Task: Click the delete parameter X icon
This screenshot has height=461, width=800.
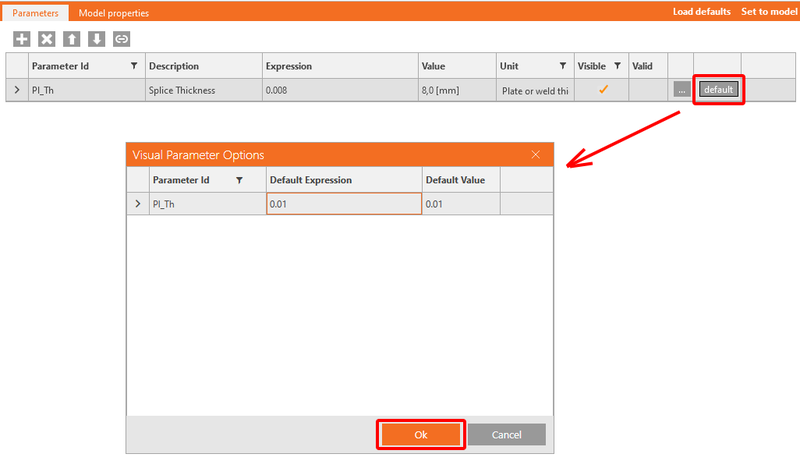Action: pyautogui.click(x=46, y=39)
